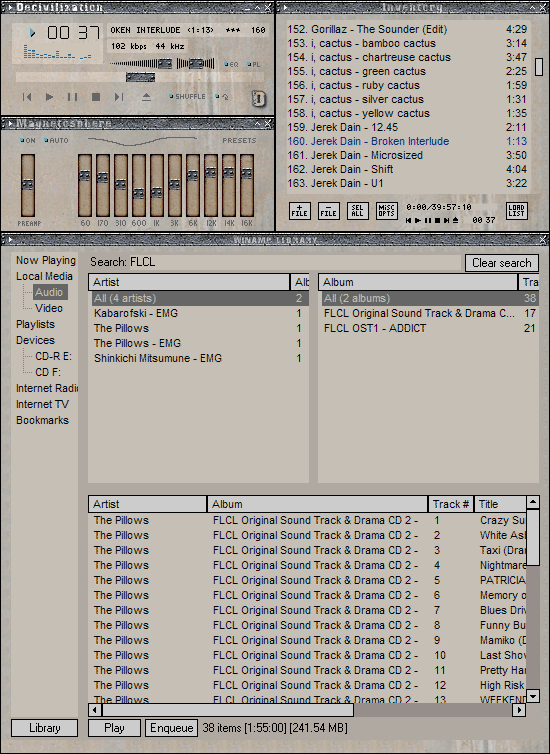Click the balance slider in main player

click(196, 63)
